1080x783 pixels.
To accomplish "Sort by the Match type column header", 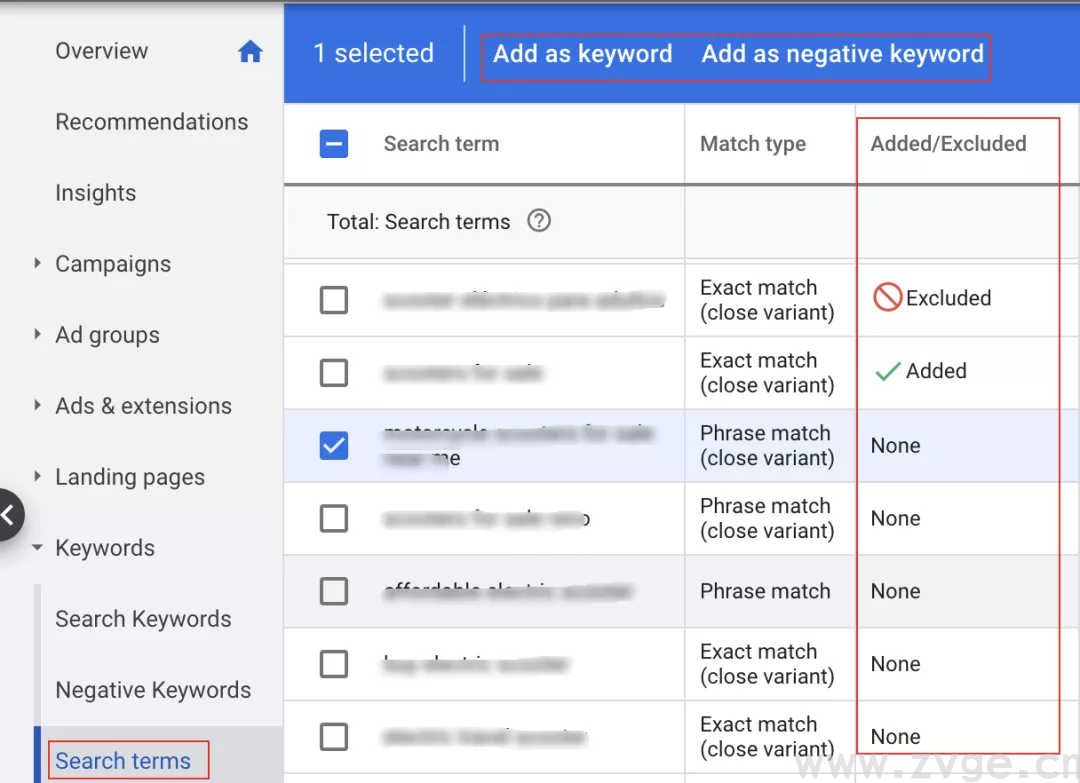I will click(752, 144).
